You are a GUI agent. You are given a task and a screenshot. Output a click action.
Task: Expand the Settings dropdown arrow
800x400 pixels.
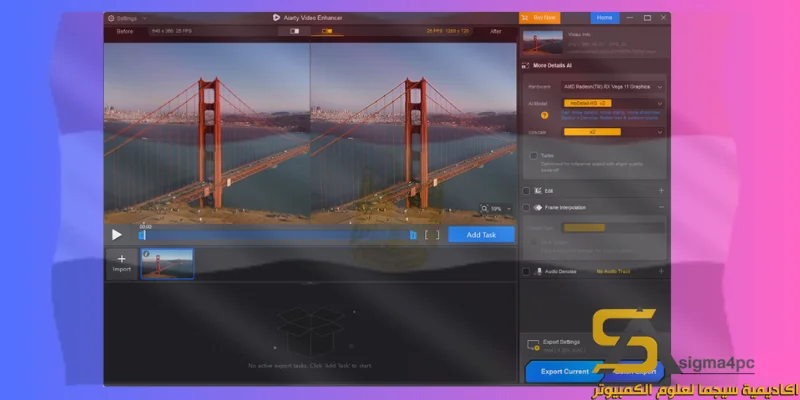(144, 18)
